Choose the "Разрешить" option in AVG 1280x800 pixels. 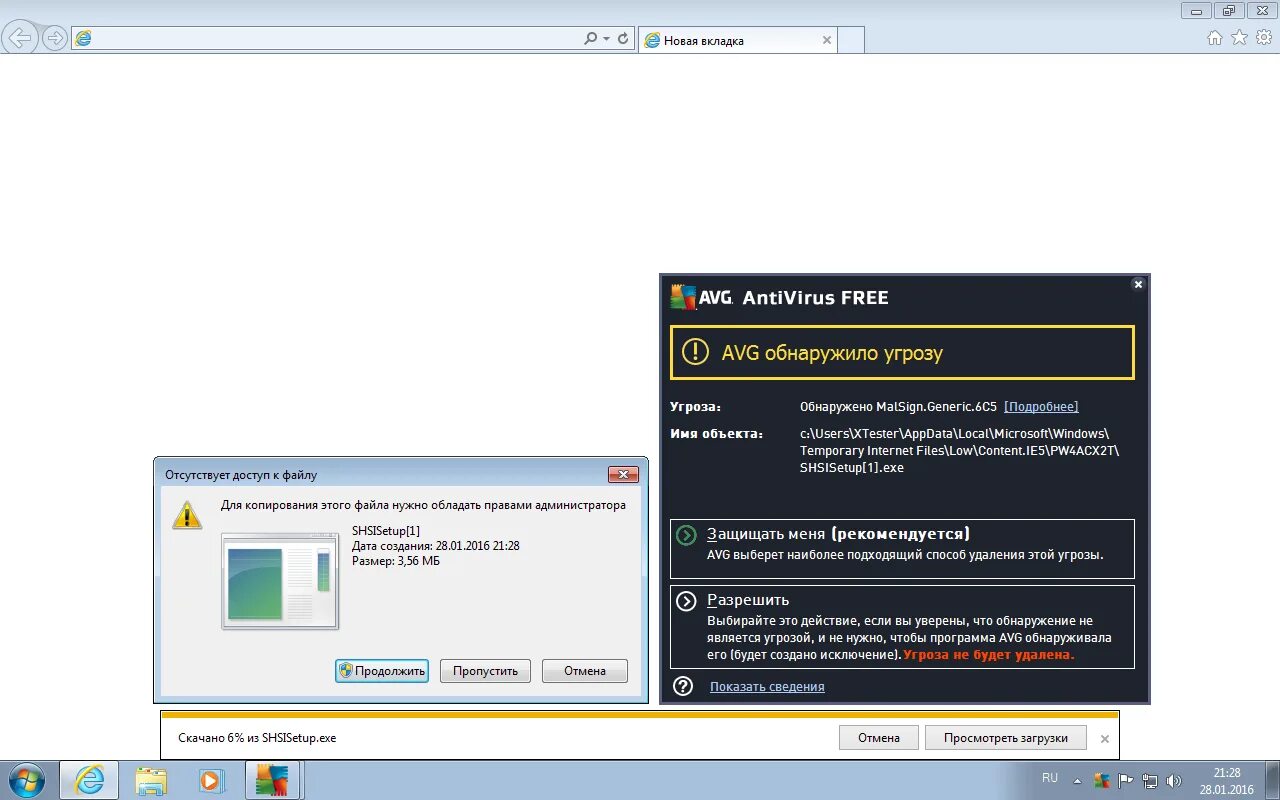[x=902, y=627]
